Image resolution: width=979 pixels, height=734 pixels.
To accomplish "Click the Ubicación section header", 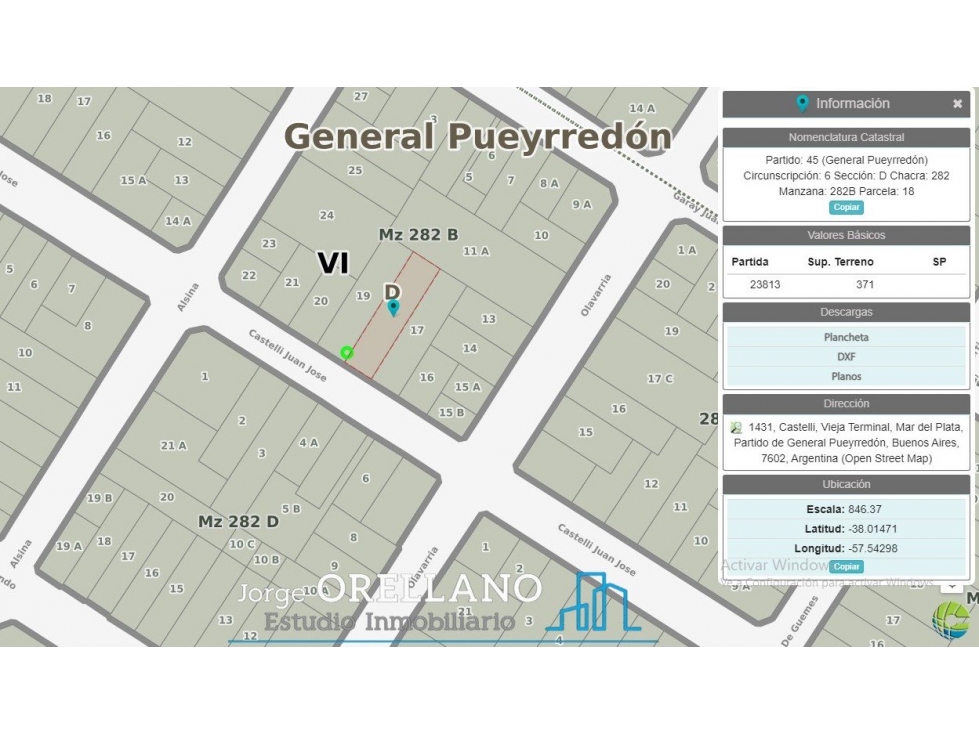I will 846,484.
